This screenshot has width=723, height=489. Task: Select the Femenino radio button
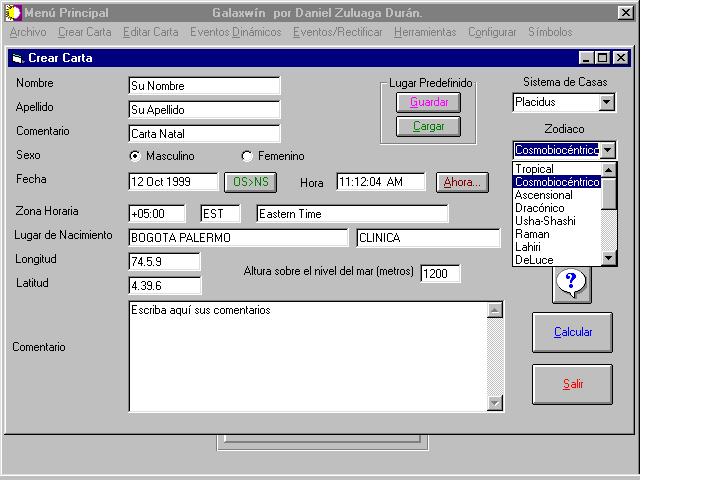click(247, 156)
